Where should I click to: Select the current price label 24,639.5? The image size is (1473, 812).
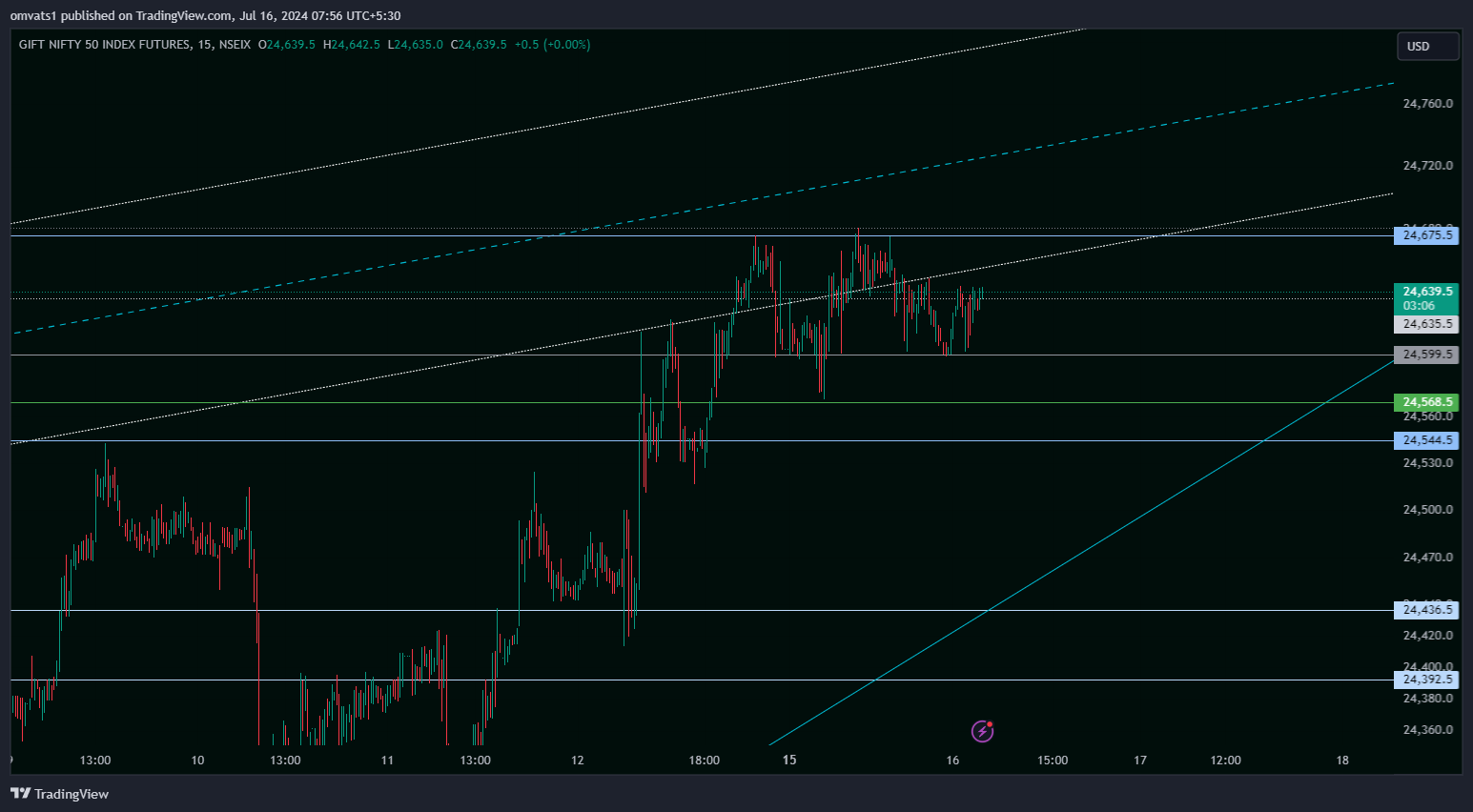(1426, 292)
